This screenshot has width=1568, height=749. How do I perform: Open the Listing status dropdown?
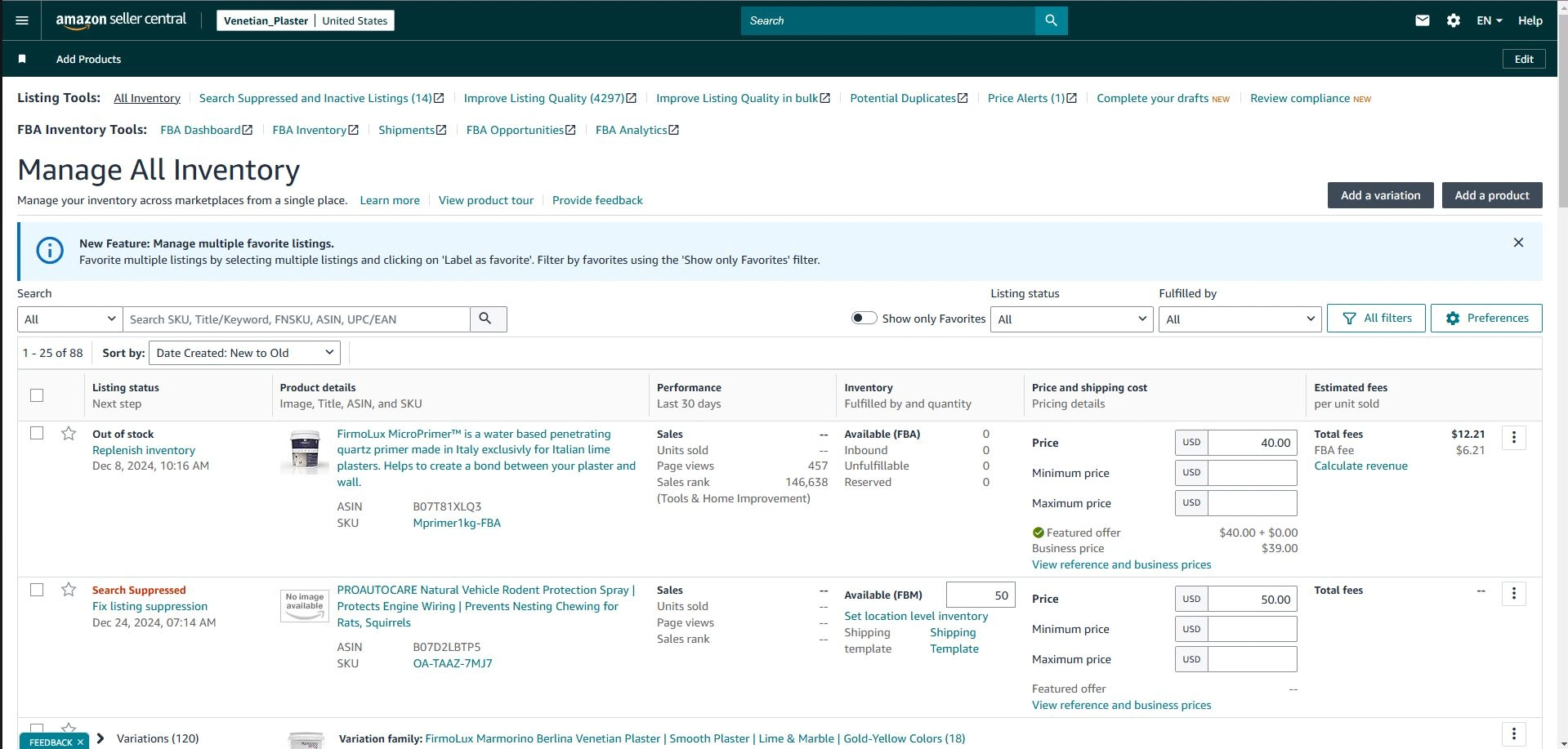coord(1071,319)
